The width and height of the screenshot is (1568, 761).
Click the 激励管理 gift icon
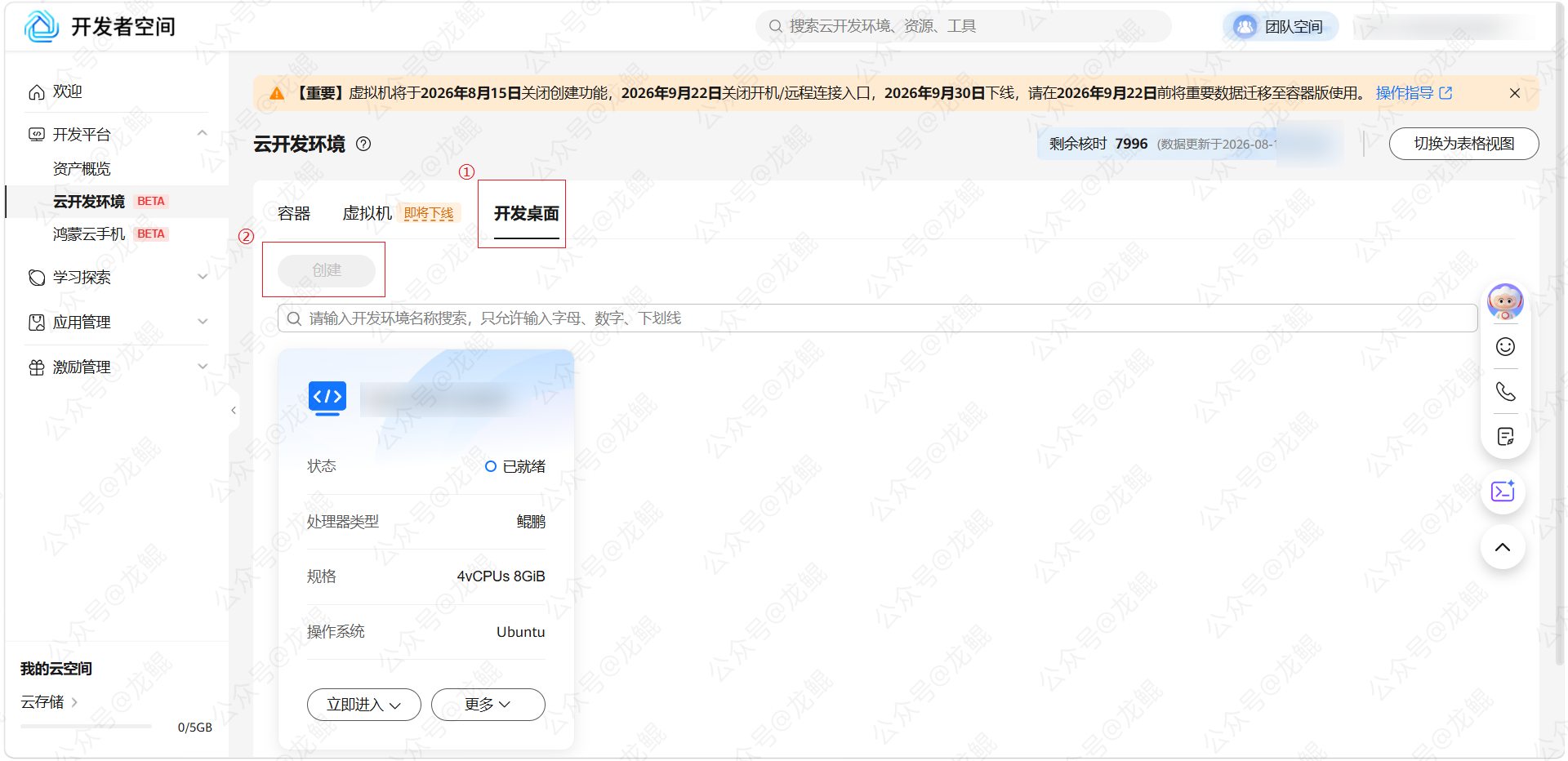(37, 367)
